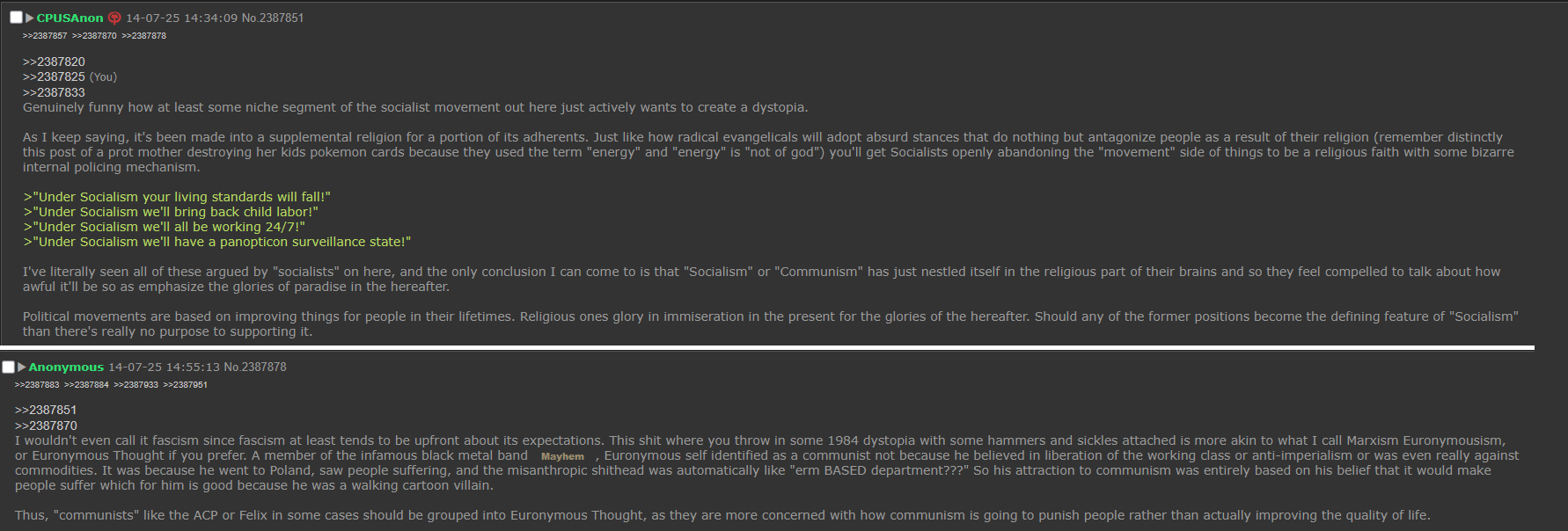This screenshot has height=531, width=1568.
Task: Jump to quoted post >>2387870 in reply body
Action: coord(46,426)
